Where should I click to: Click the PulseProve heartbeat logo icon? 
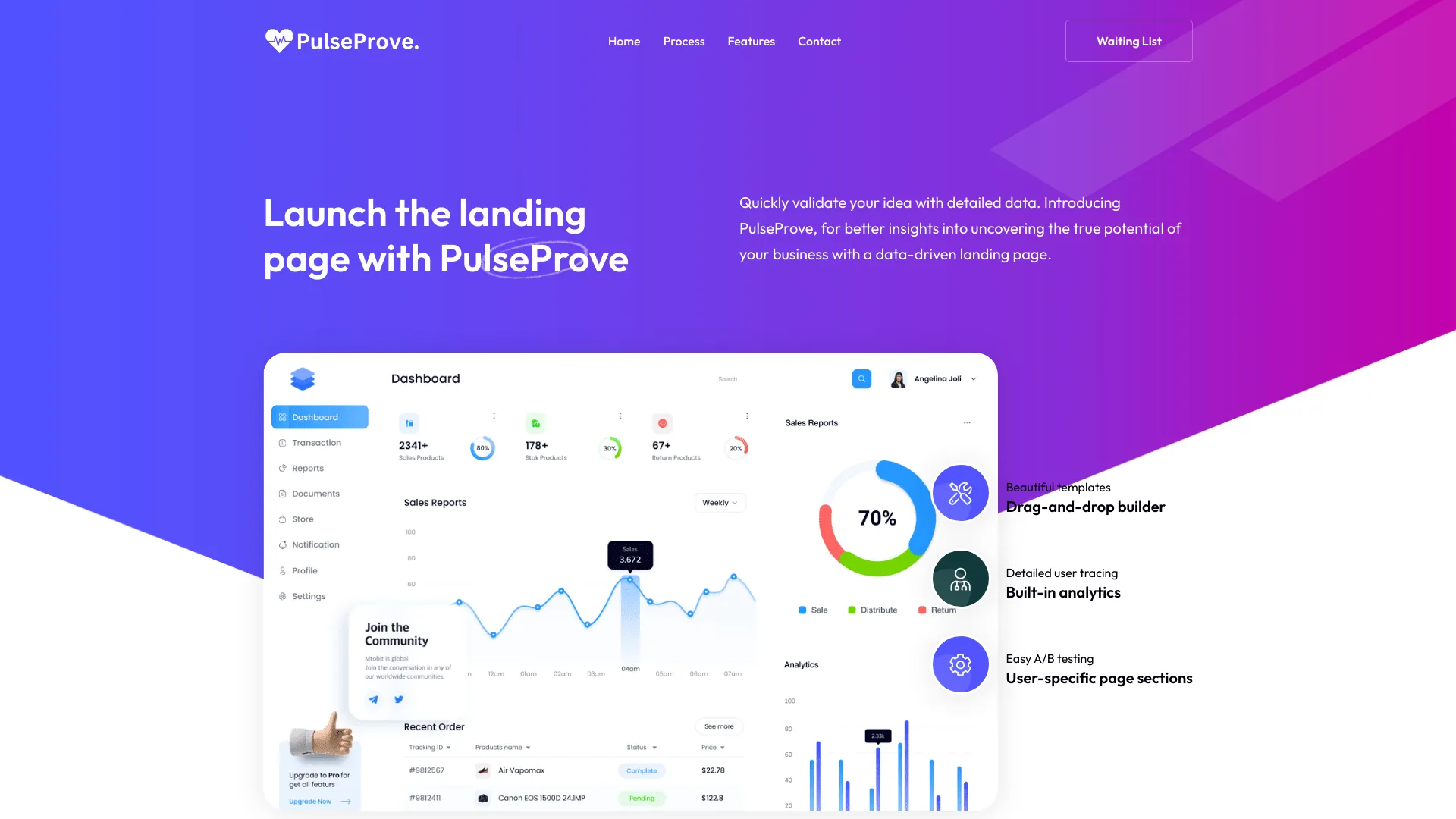278,41
